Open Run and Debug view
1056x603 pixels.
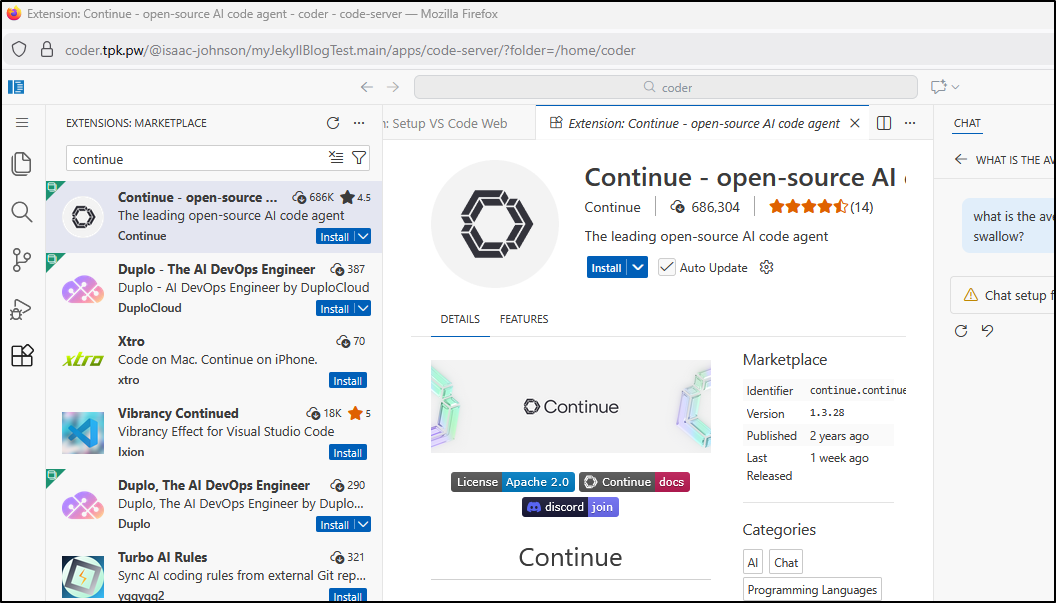[x=22, y=309]
